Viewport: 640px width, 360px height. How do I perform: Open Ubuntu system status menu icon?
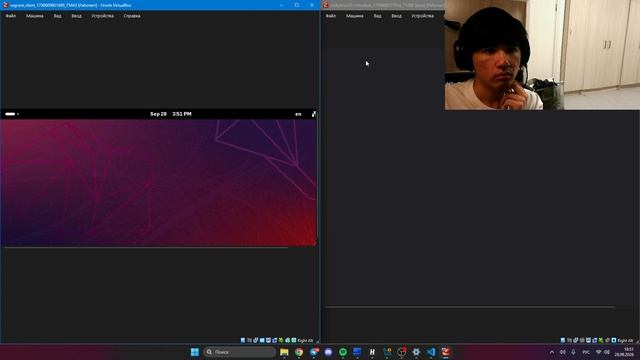pyautogui.click(x=313, y=114)
